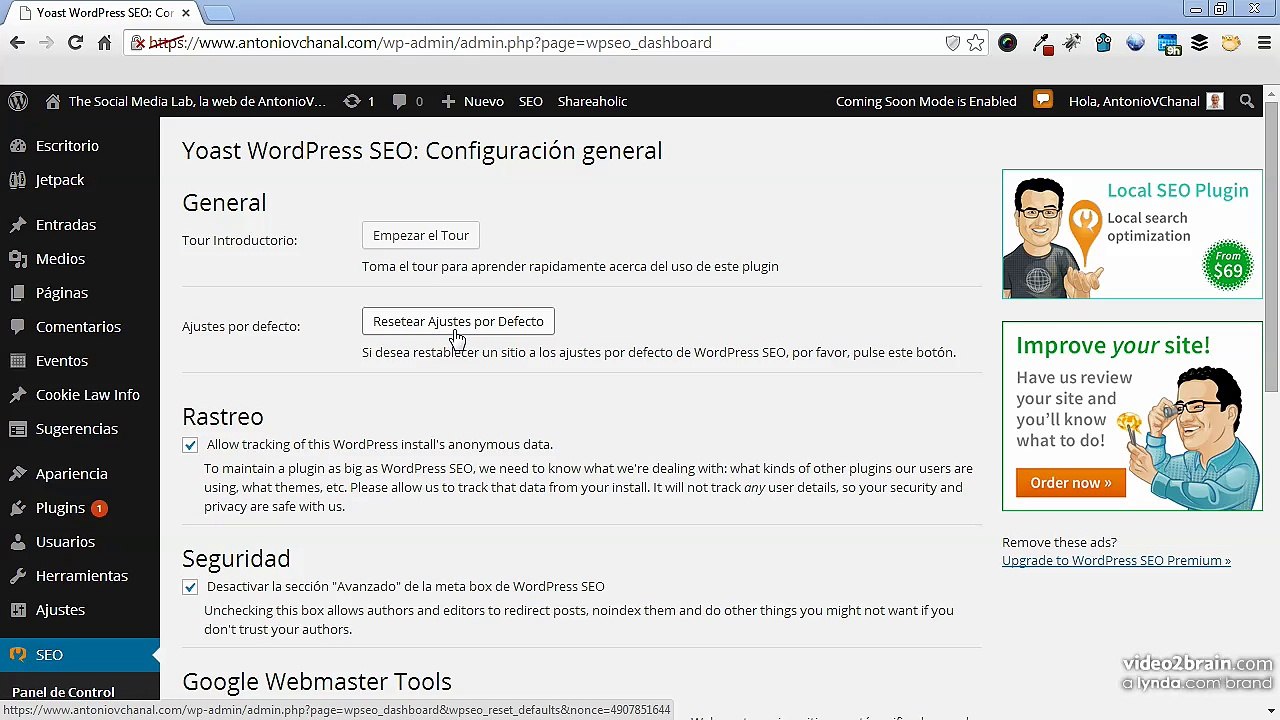Click the blue owl-eyed extension icon
The width and height of the screenshot is (1280, 720).
coord(1103,43)
